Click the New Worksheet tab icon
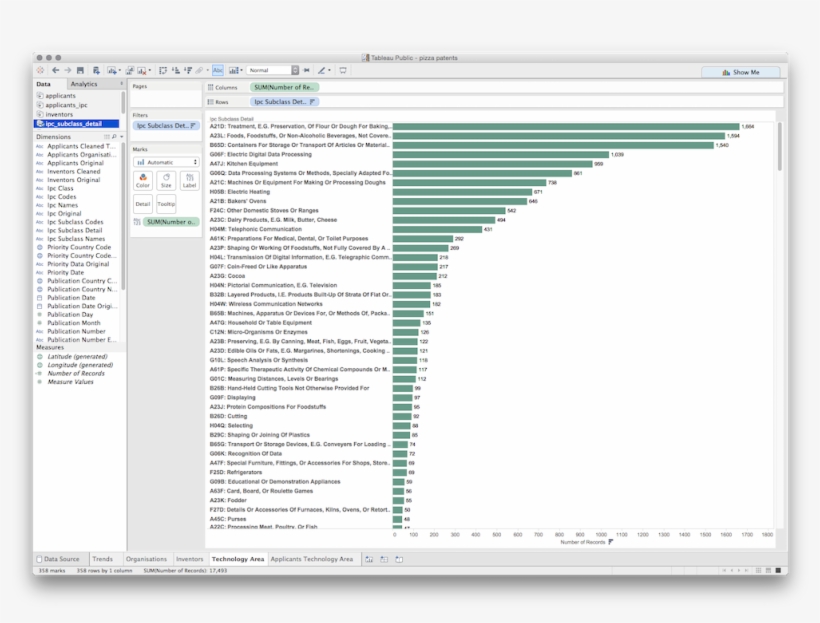Screen dimensions: 820x623 click(x=369, y=559)
